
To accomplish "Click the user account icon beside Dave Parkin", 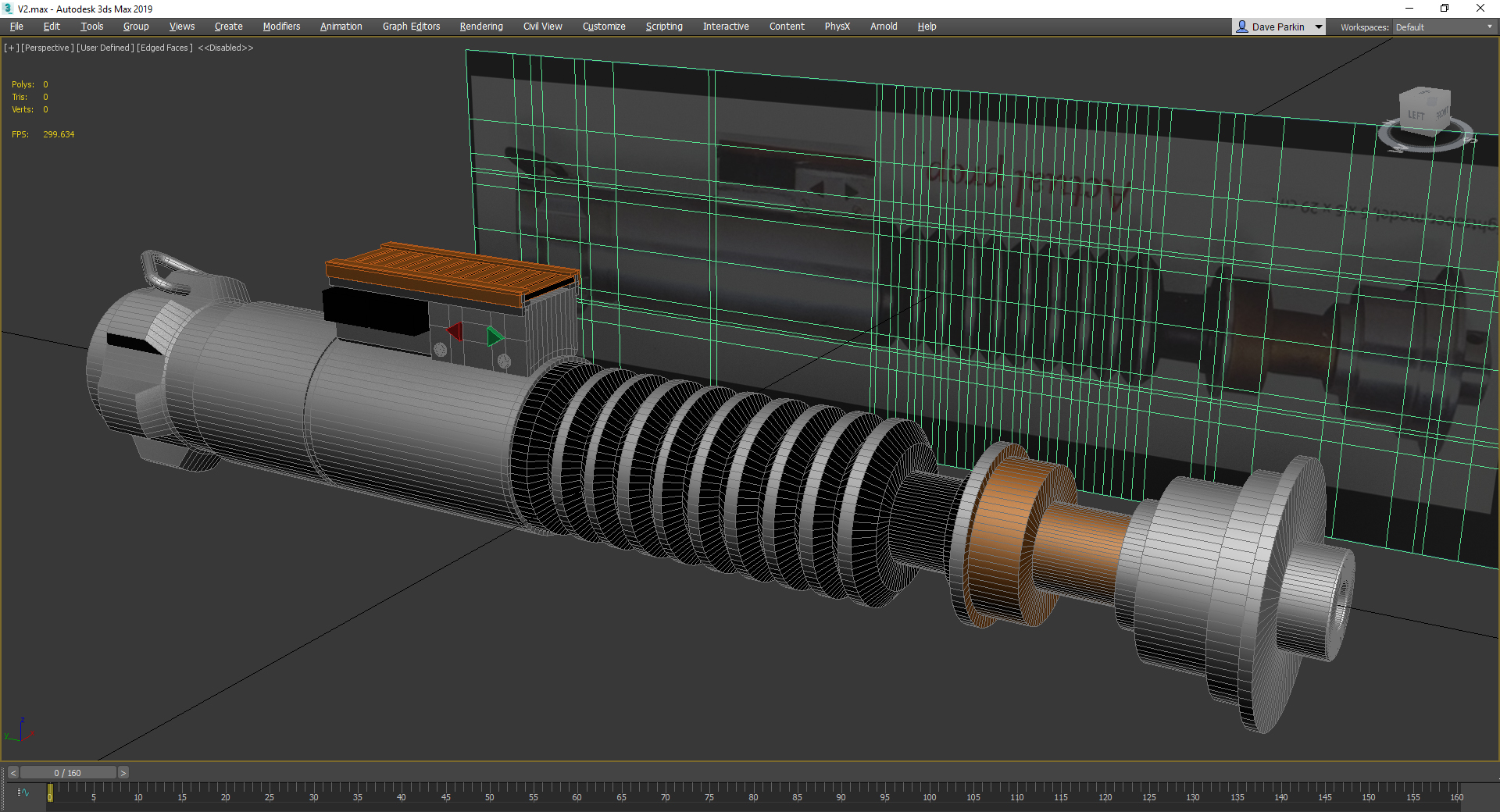I will [x=1242, y=27].
